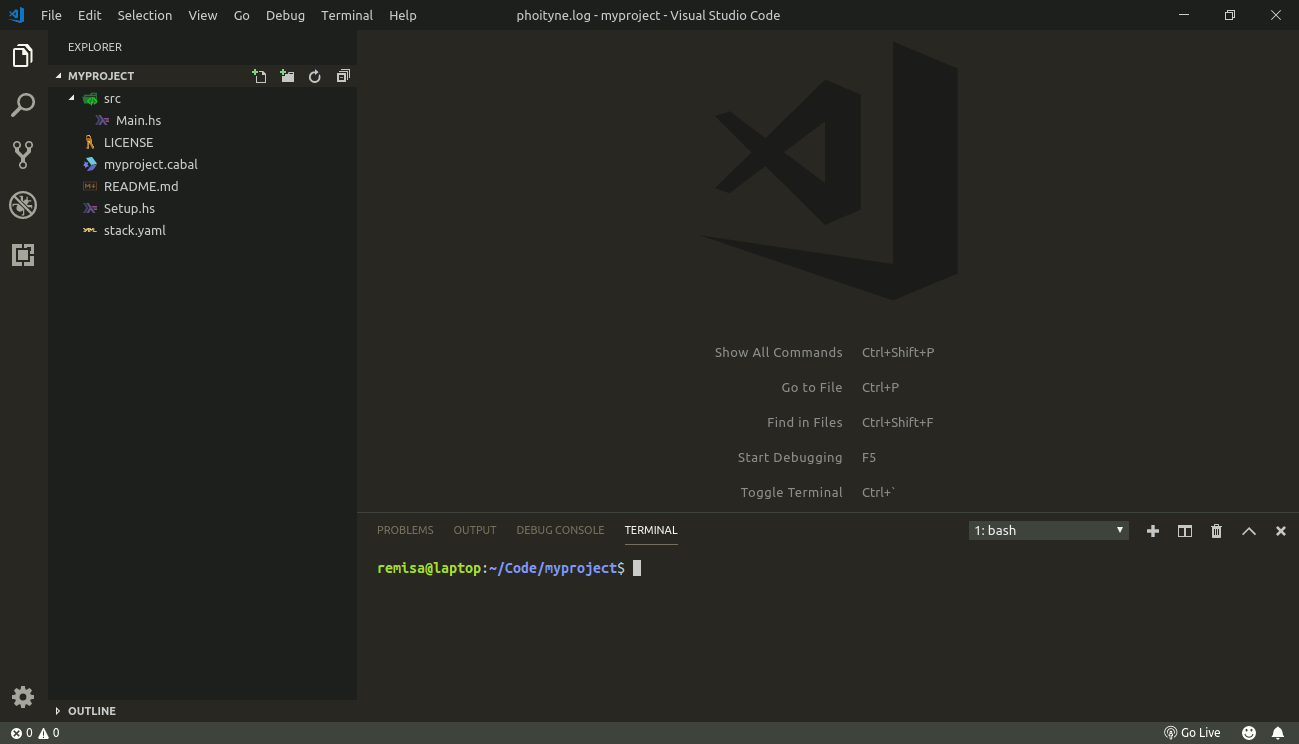Toggle the Debug sidebar view
1299x744 pixels.
coord(23,205)
